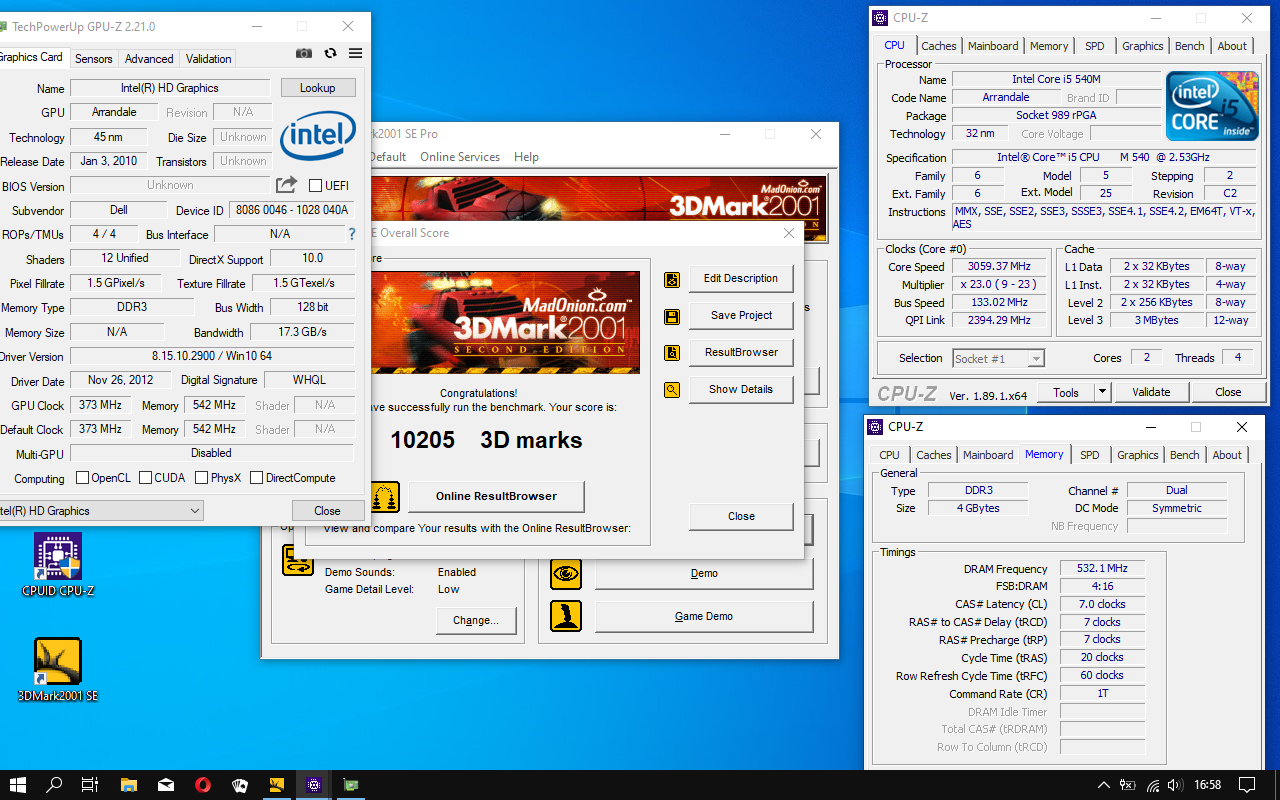1280x800 pixels.
Task: Click the GPU-Z refresh icon
Action: pyautogui.click(x=330, y=54)
